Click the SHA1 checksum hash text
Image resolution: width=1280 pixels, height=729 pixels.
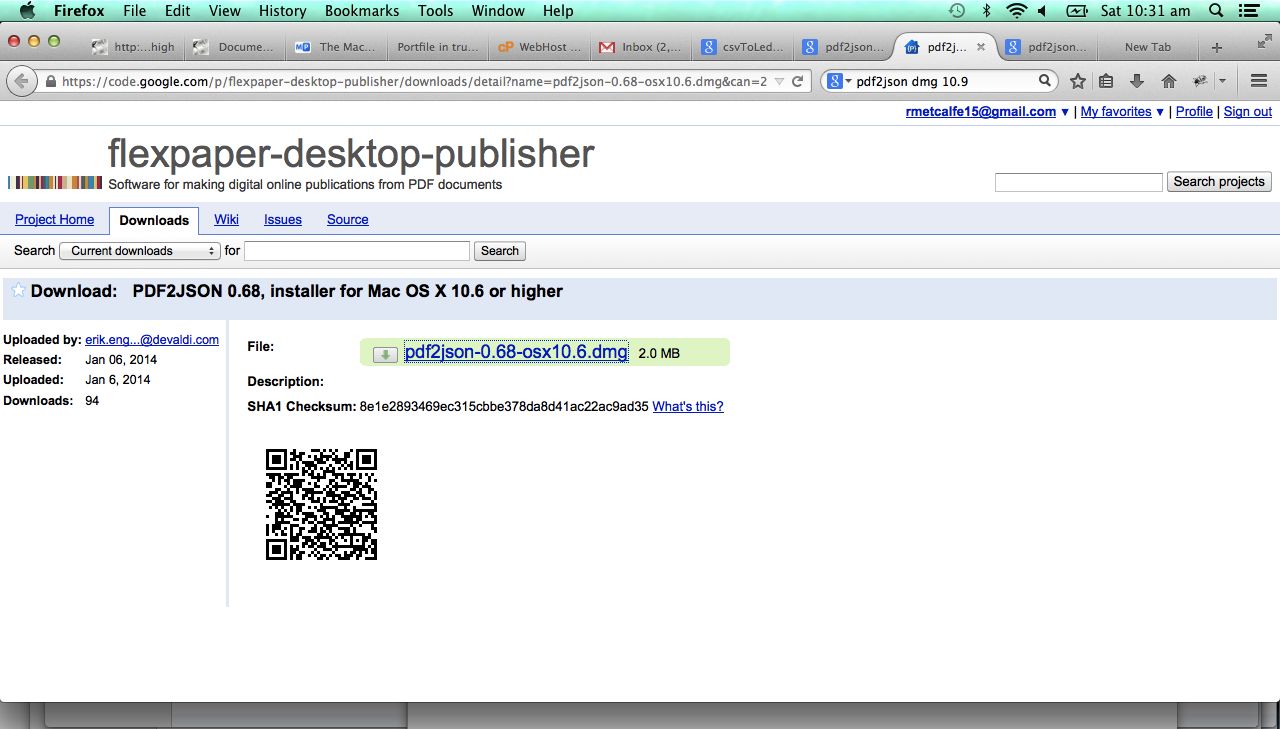[x=504, y=407]
